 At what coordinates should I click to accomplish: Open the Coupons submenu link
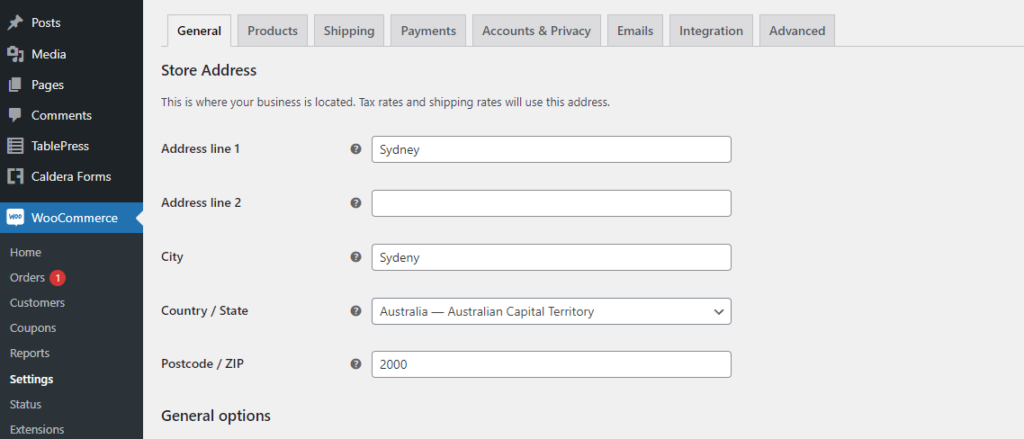pyautogui.click(x=33, y=328)
